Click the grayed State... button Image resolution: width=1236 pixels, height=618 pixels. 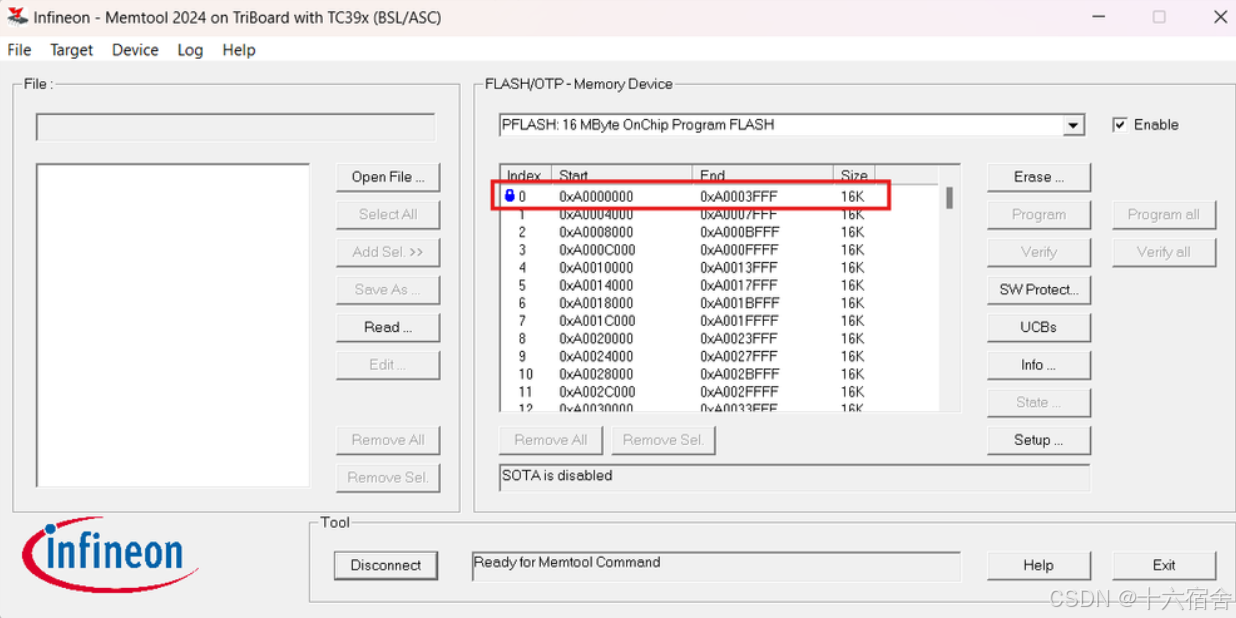click(x=1038, y=402)
